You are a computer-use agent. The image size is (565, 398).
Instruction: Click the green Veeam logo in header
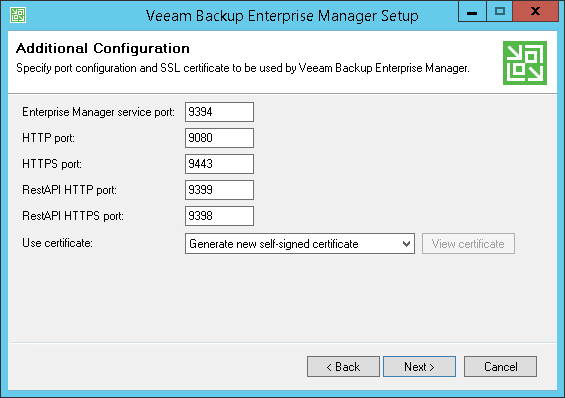[525, 63]
